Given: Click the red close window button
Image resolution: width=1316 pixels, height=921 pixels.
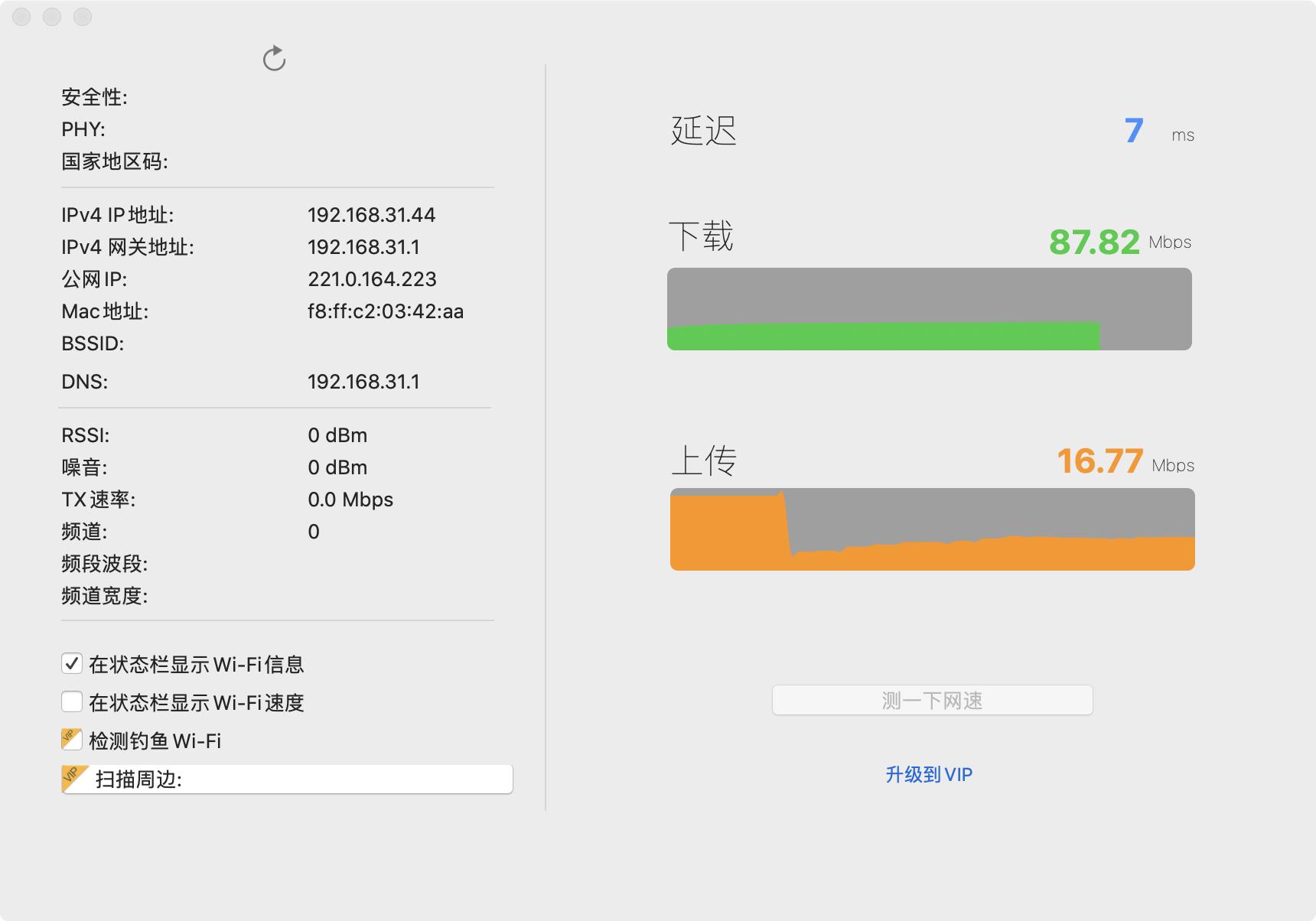Looking at the screenshot, I should (x=21, y=17).
